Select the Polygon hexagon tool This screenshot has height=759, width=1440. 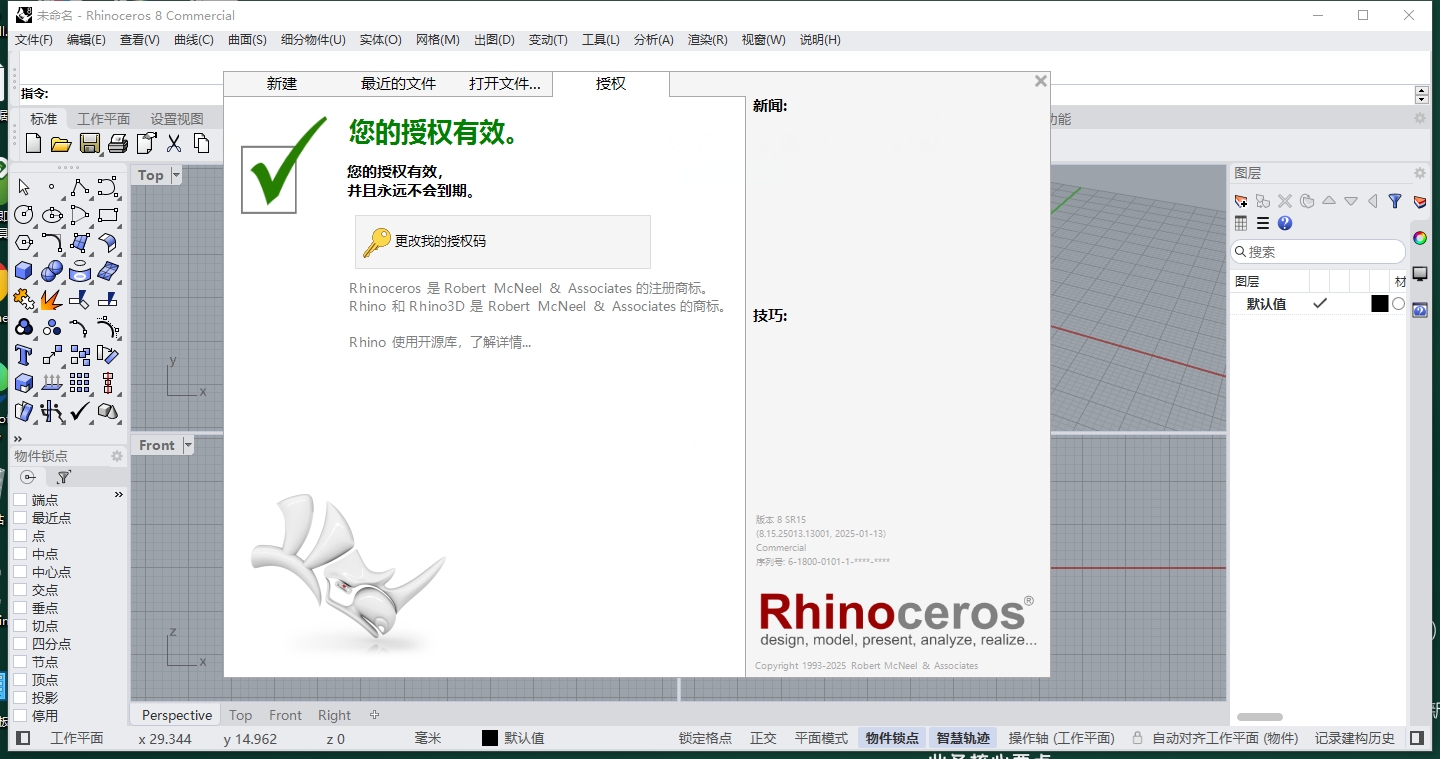tap(24, 242)
